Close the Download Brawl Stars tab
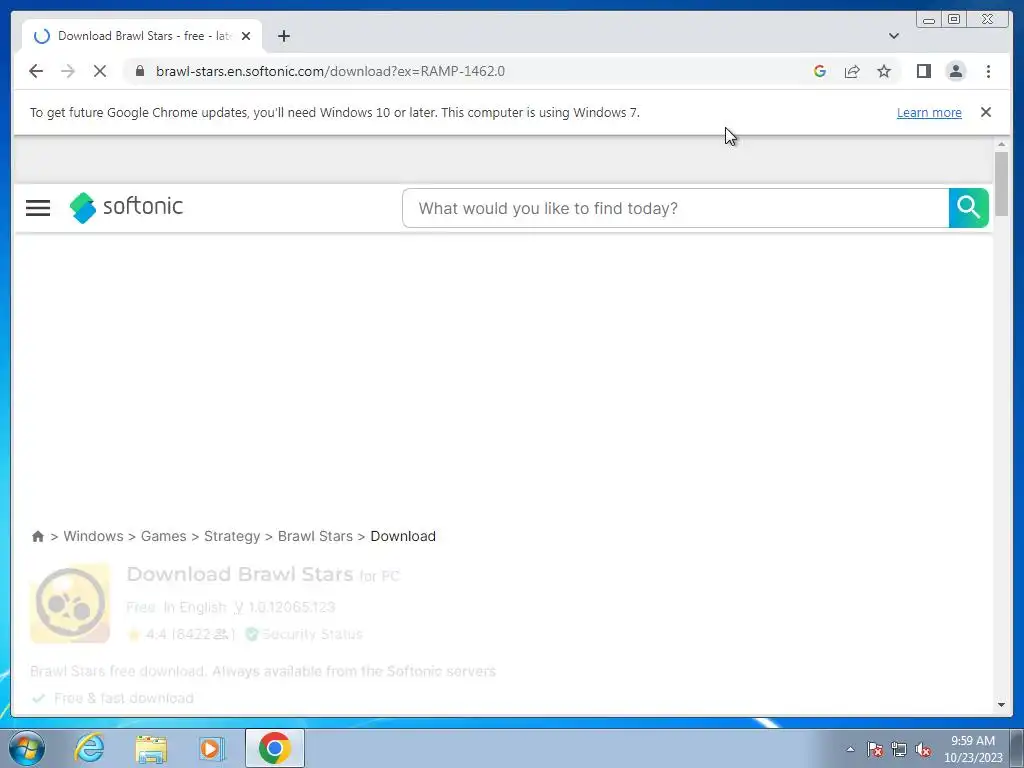This screenshot has width=1024, height=768. tap(246, 36)
